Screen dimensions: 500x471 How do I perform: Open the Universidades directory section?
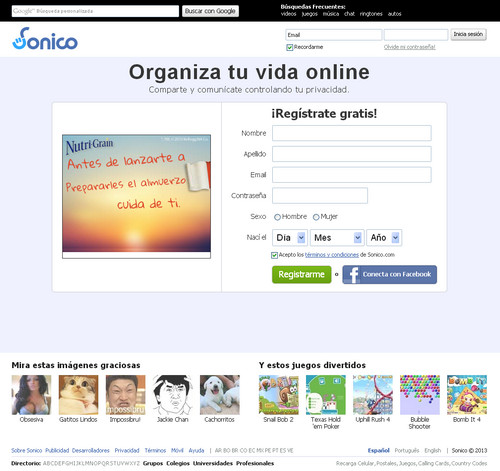pyautogui.click(x=213, y=463)
